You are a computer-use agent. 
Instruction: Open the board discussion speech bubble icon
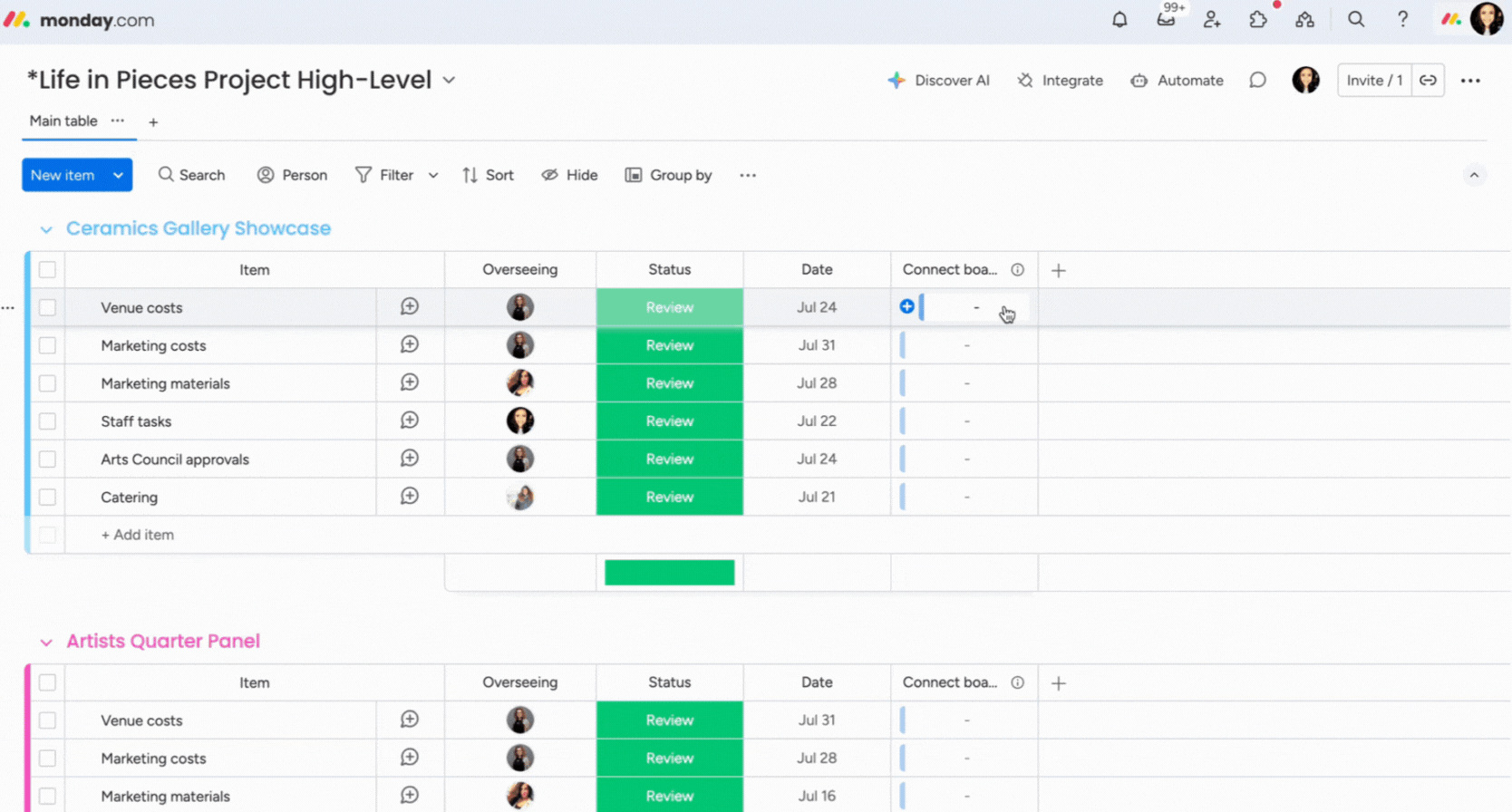click(1257, 81)
